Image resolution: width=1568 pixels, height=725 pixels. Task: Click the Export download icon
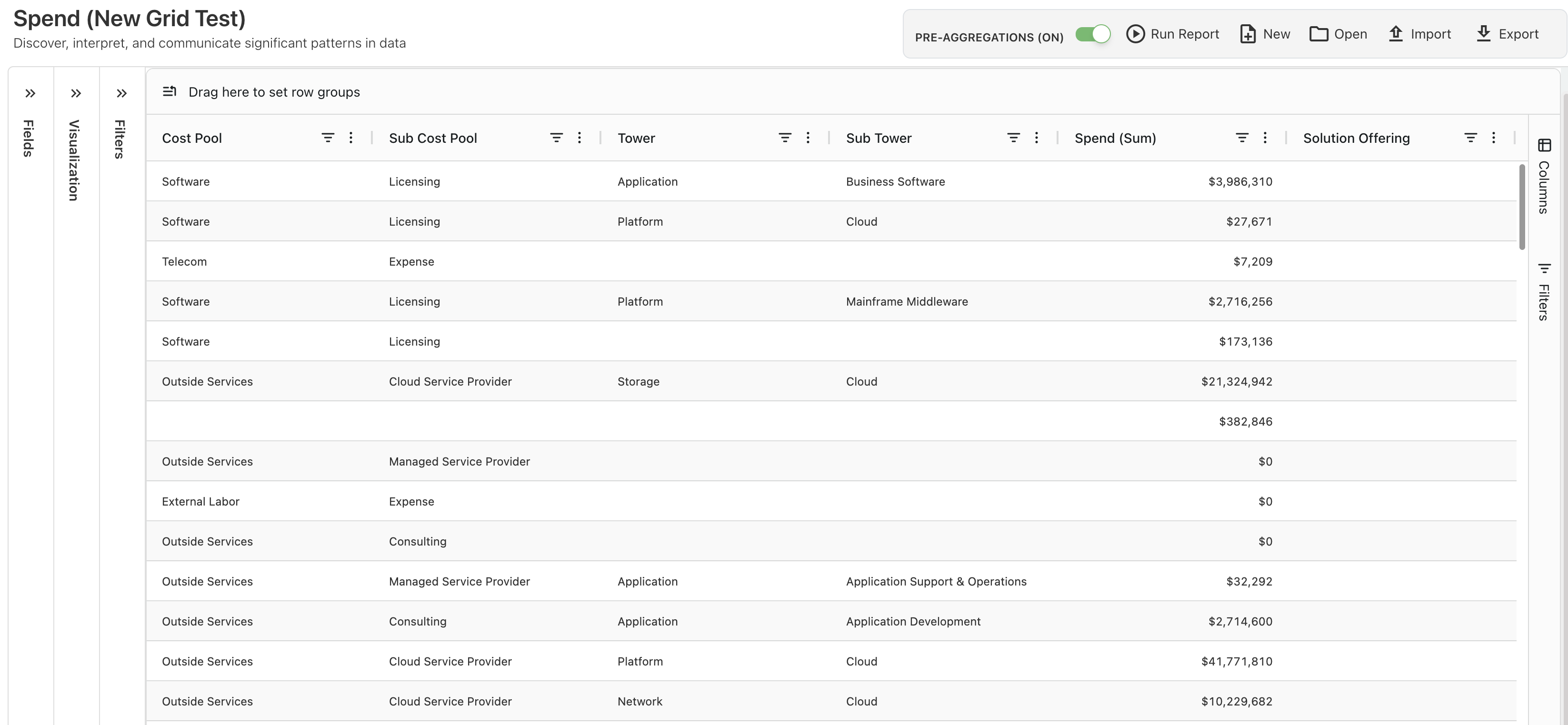(x=1482, y=34)
